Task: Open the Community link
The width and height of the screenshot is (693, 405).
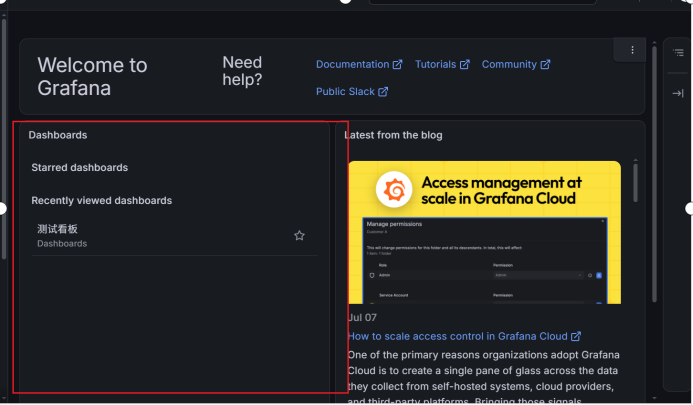Action: point(509,65)
